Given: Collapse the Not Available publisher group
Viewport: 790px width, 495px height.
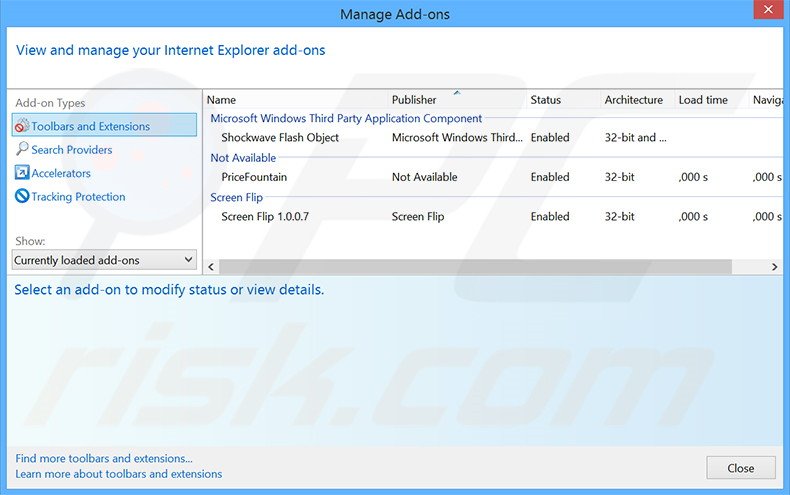Looking at the screenshot, I should pos(243,158).
